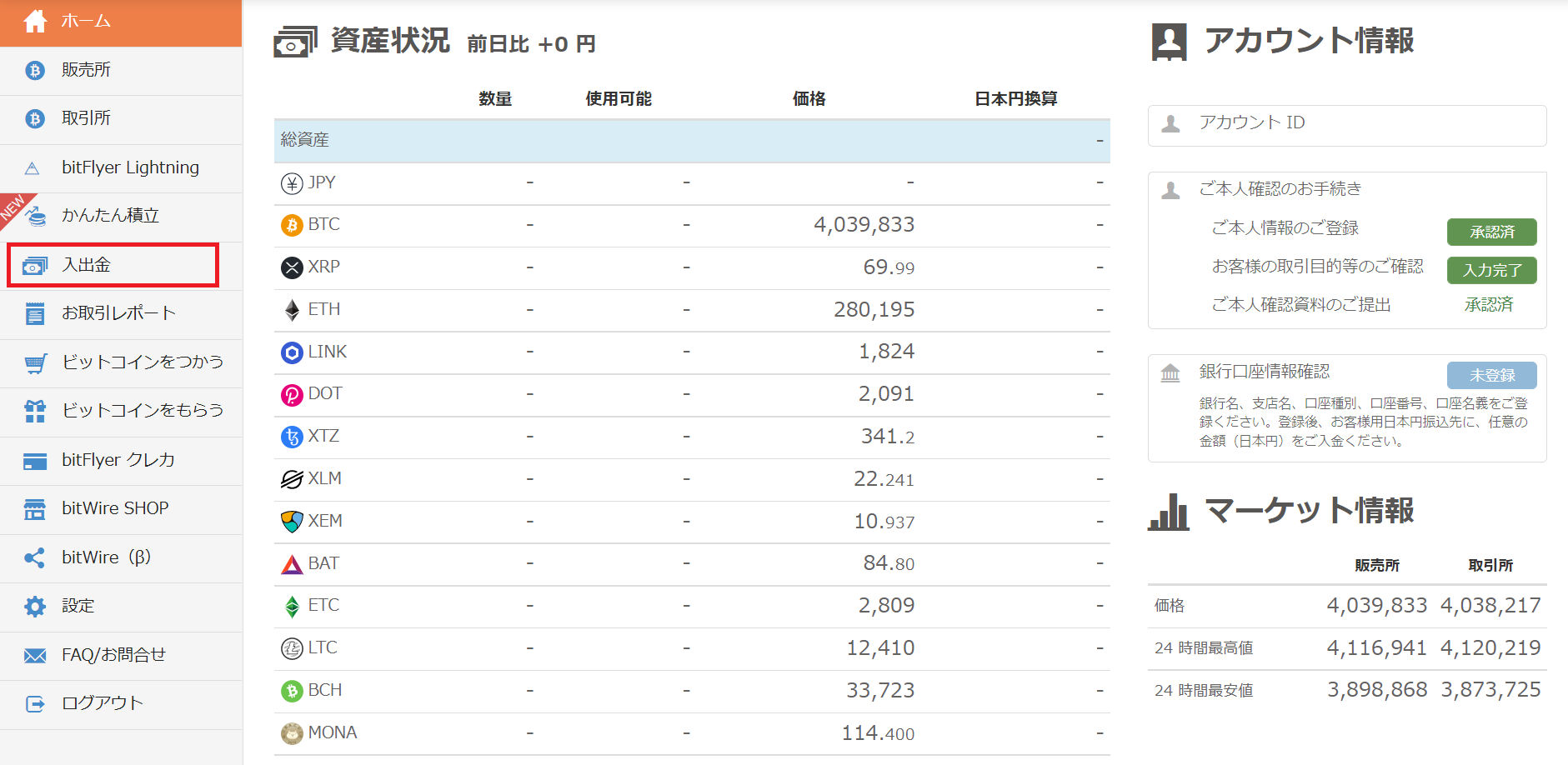Click the 銀行口座情報確認 heading
This screenshot has width=1568, height=765.
point(1264,372)
